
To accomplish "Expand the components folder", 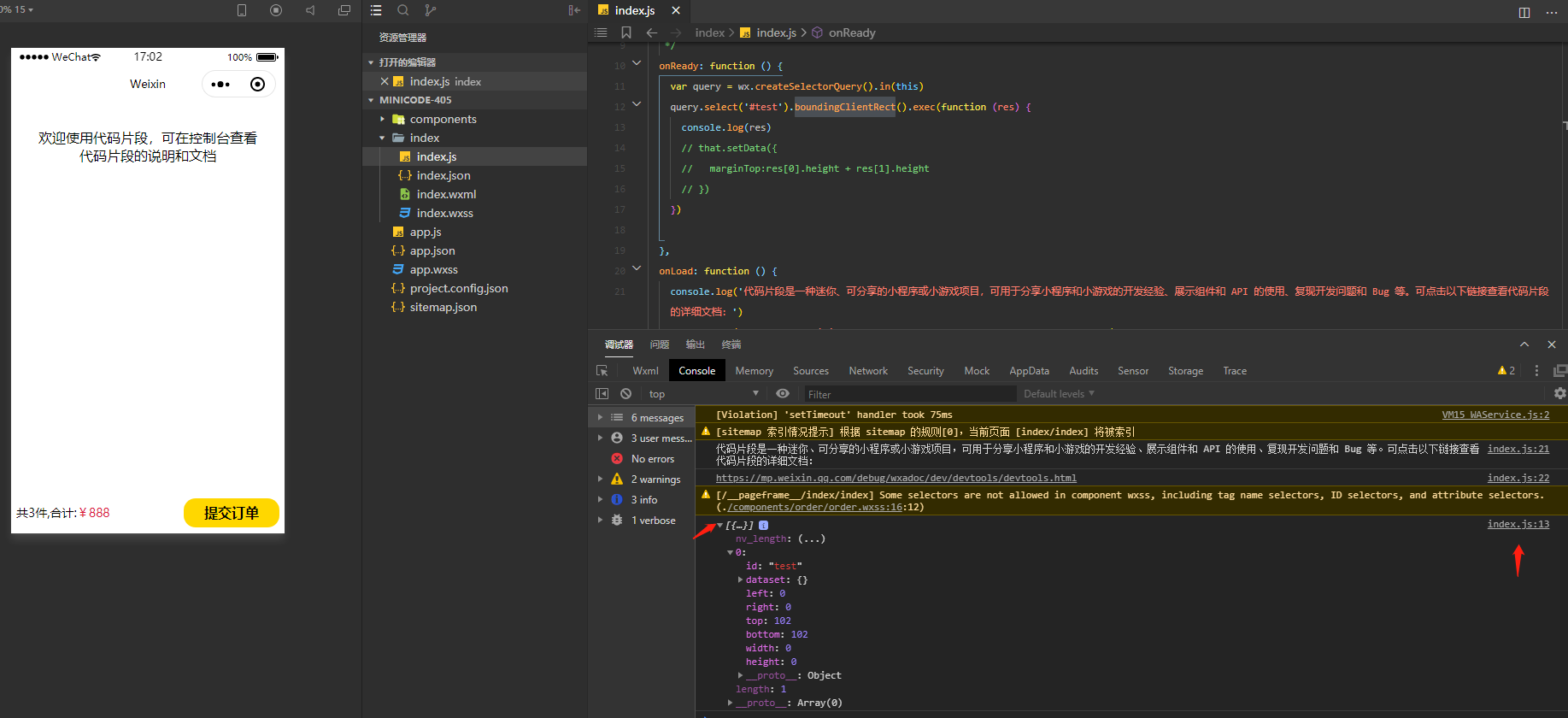I will (x=382, y=119).
